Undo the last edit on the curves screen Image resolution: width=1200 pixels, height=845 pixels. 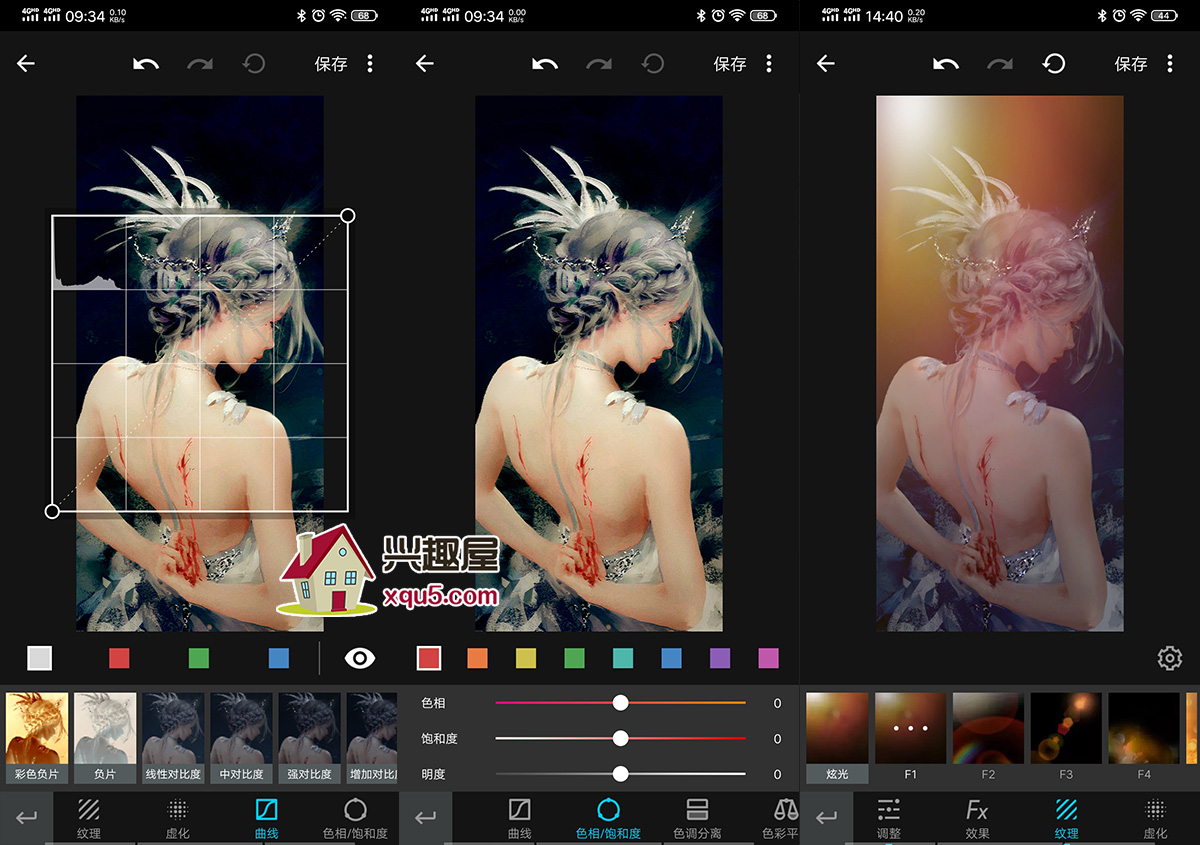(x=146, y=63)
